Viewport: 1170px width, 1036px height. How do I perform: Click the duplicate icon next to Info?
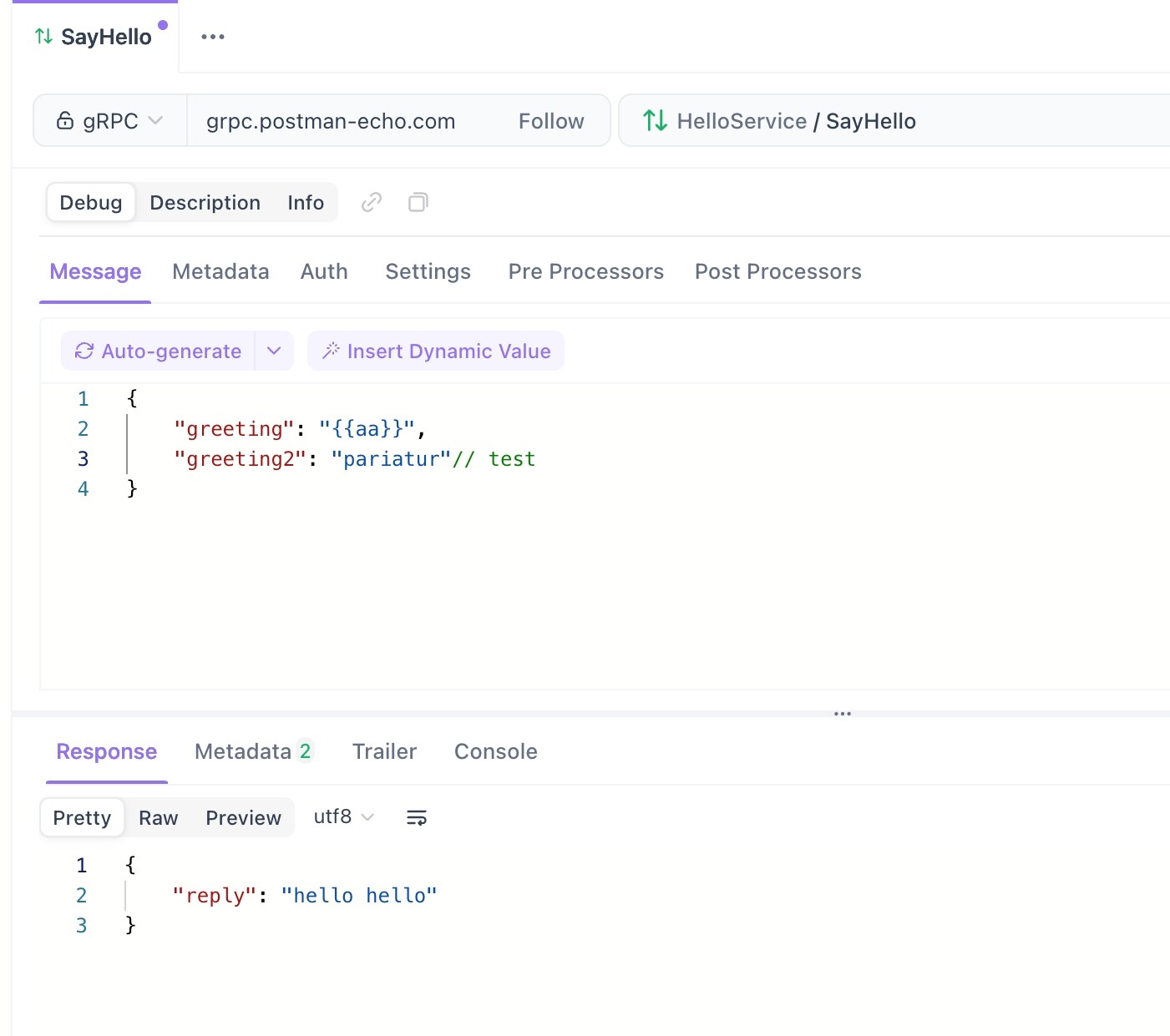tap(418, 202)
